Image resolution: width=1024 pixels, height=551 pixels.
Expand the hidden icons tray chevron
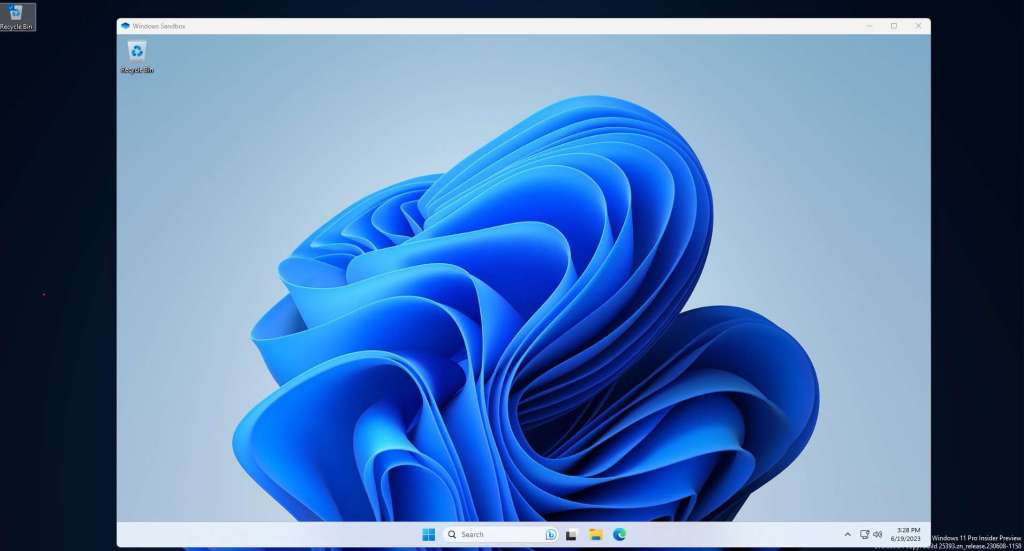[848, 535]
